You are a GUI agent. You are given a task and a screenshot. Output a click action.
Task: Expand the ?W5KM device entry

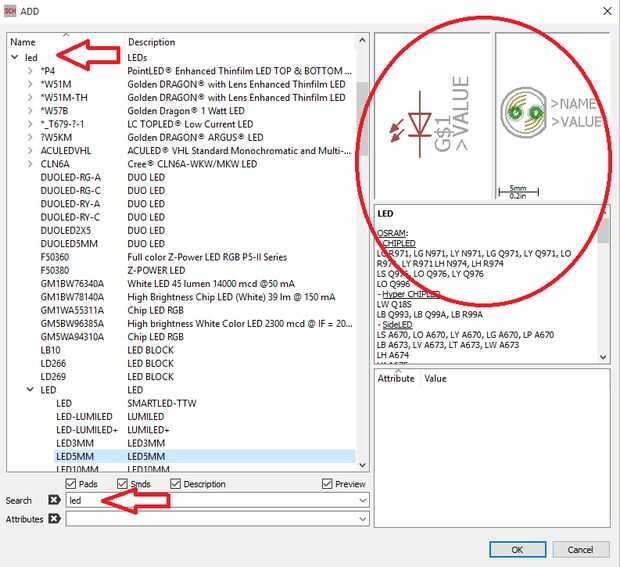click(30, 137)
